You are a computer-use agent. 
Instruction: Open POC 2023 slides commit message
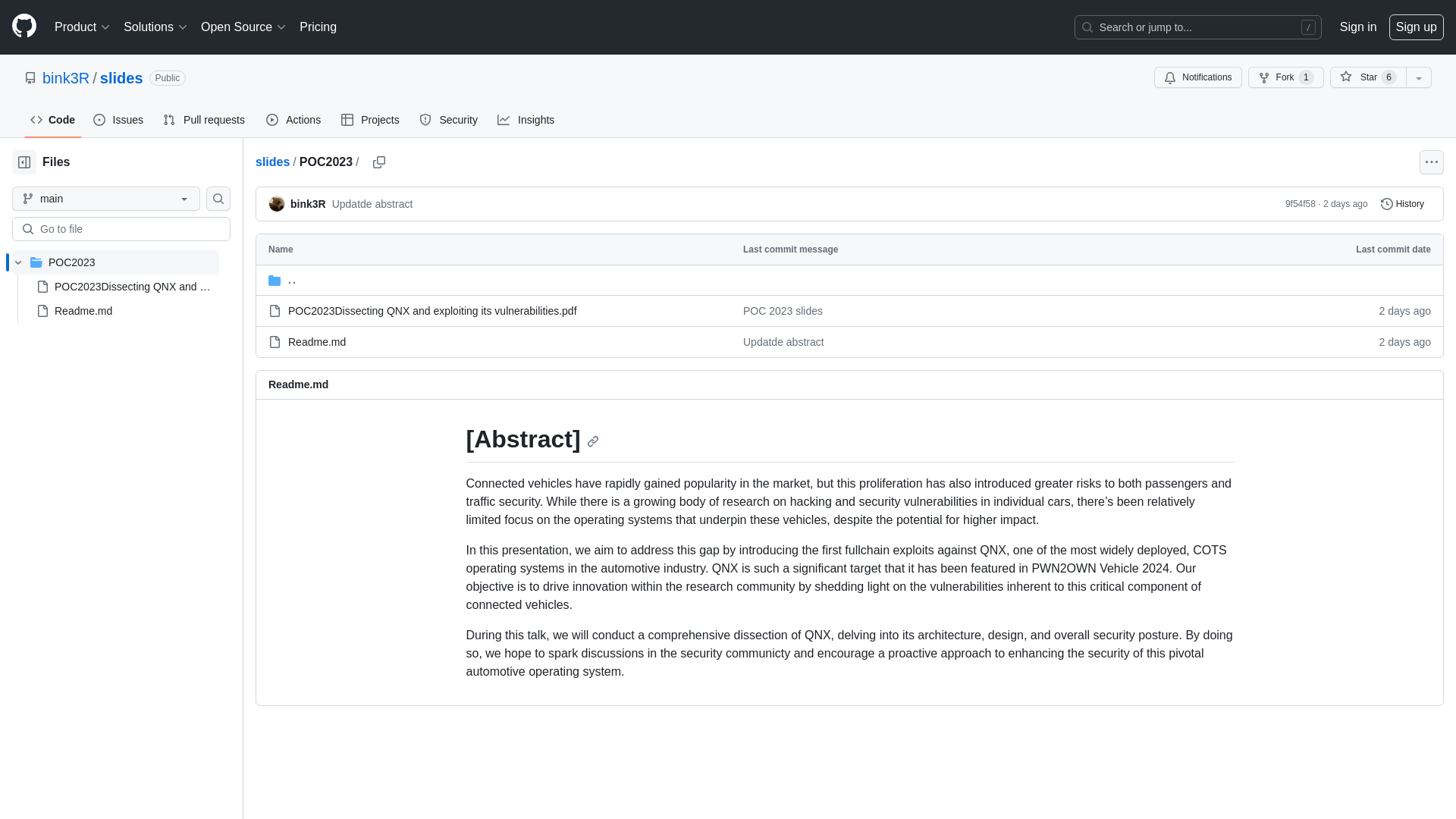click(783, 311)
